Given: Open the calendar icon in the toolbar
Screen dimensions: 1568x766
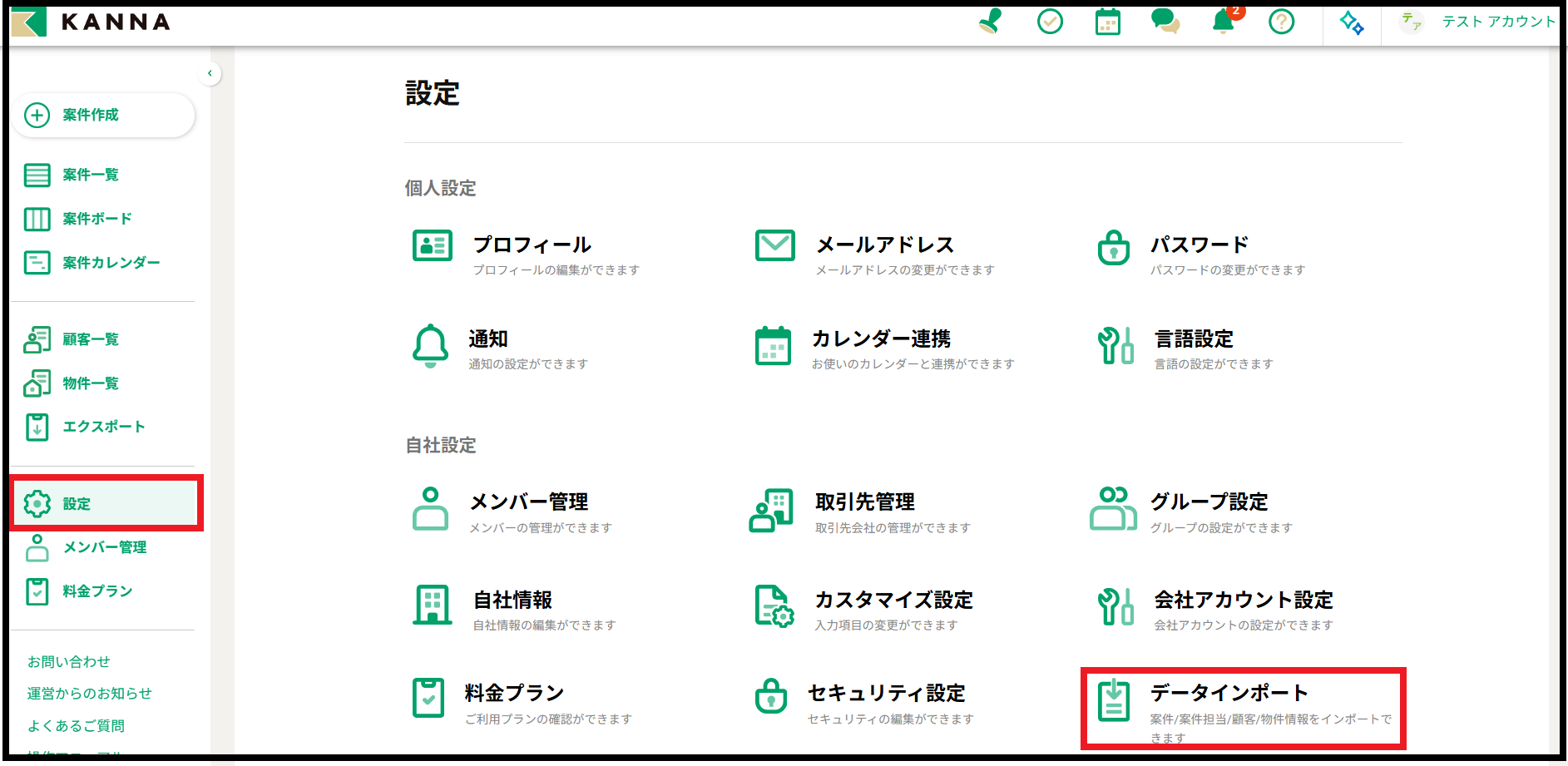Looking at the screenshot, I should (x=1108, y=22).
